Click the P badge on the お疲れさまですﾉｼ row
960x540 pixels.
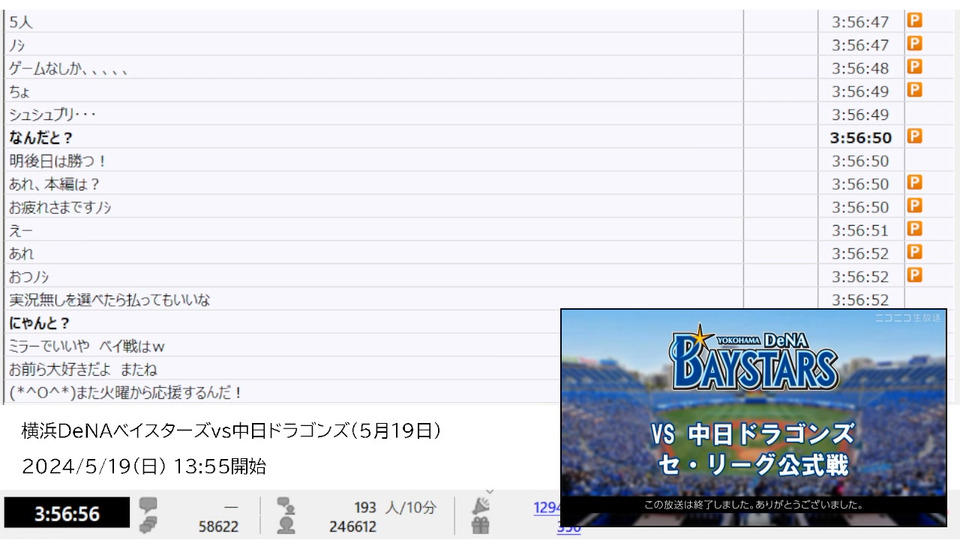(x=914, y=206)
